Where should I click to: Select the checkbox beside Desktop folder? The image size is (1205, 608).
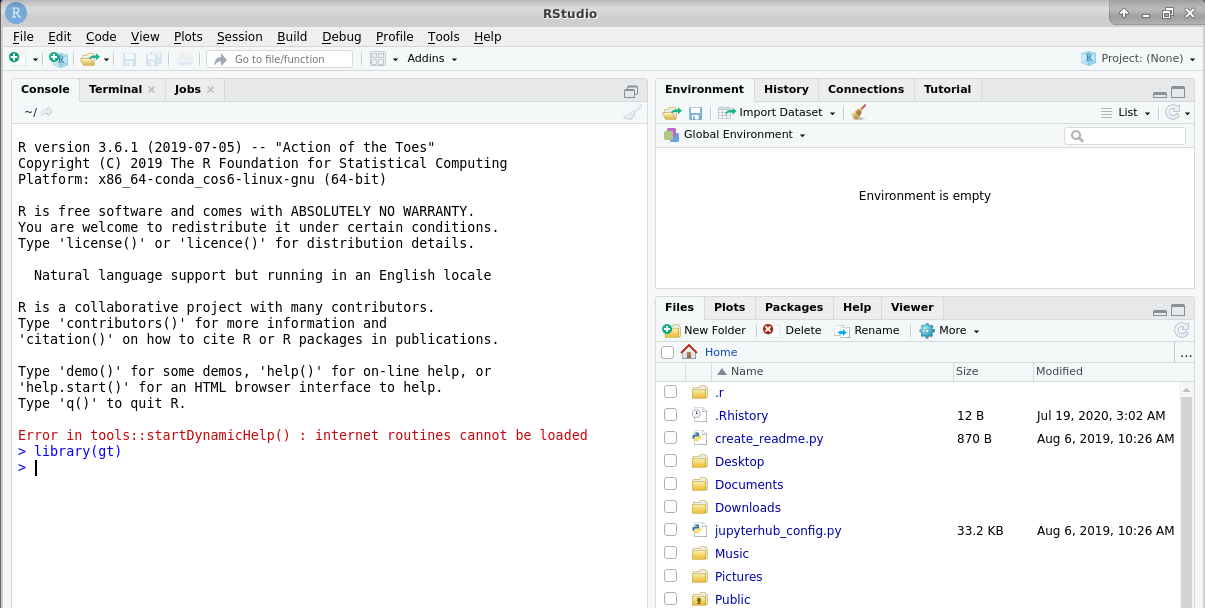670,461
